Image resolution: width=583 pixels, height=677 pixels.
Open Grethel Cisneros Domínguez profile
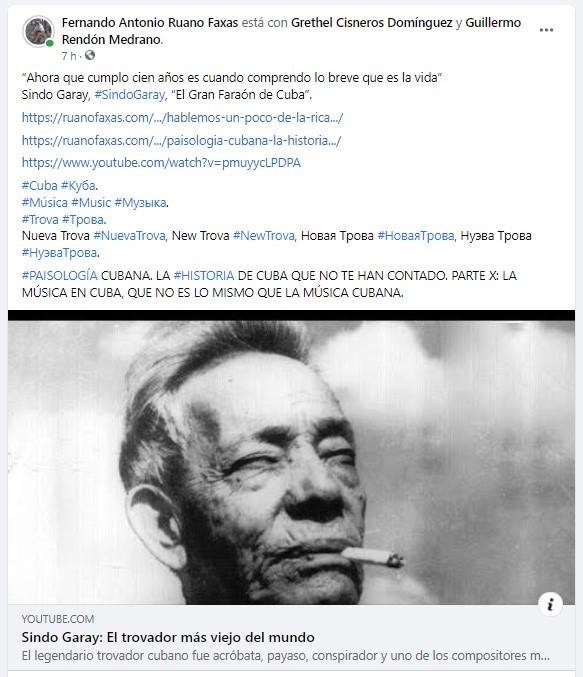[372, 22]
